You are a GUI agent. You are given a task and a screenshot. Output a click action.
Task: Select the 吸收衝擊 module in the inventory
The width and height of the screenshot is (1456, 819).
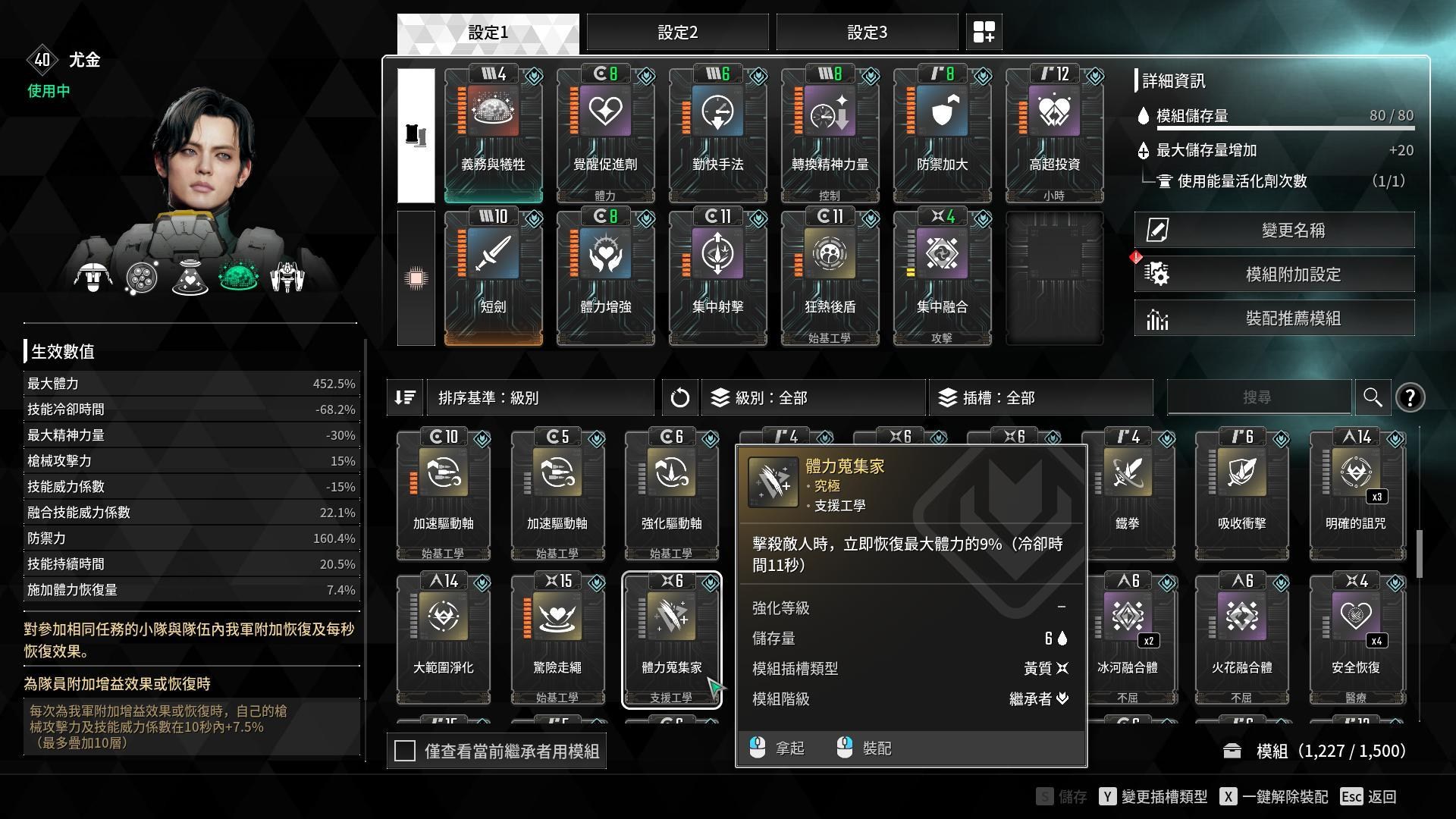pyautogui.click(x=1241, y=494)
